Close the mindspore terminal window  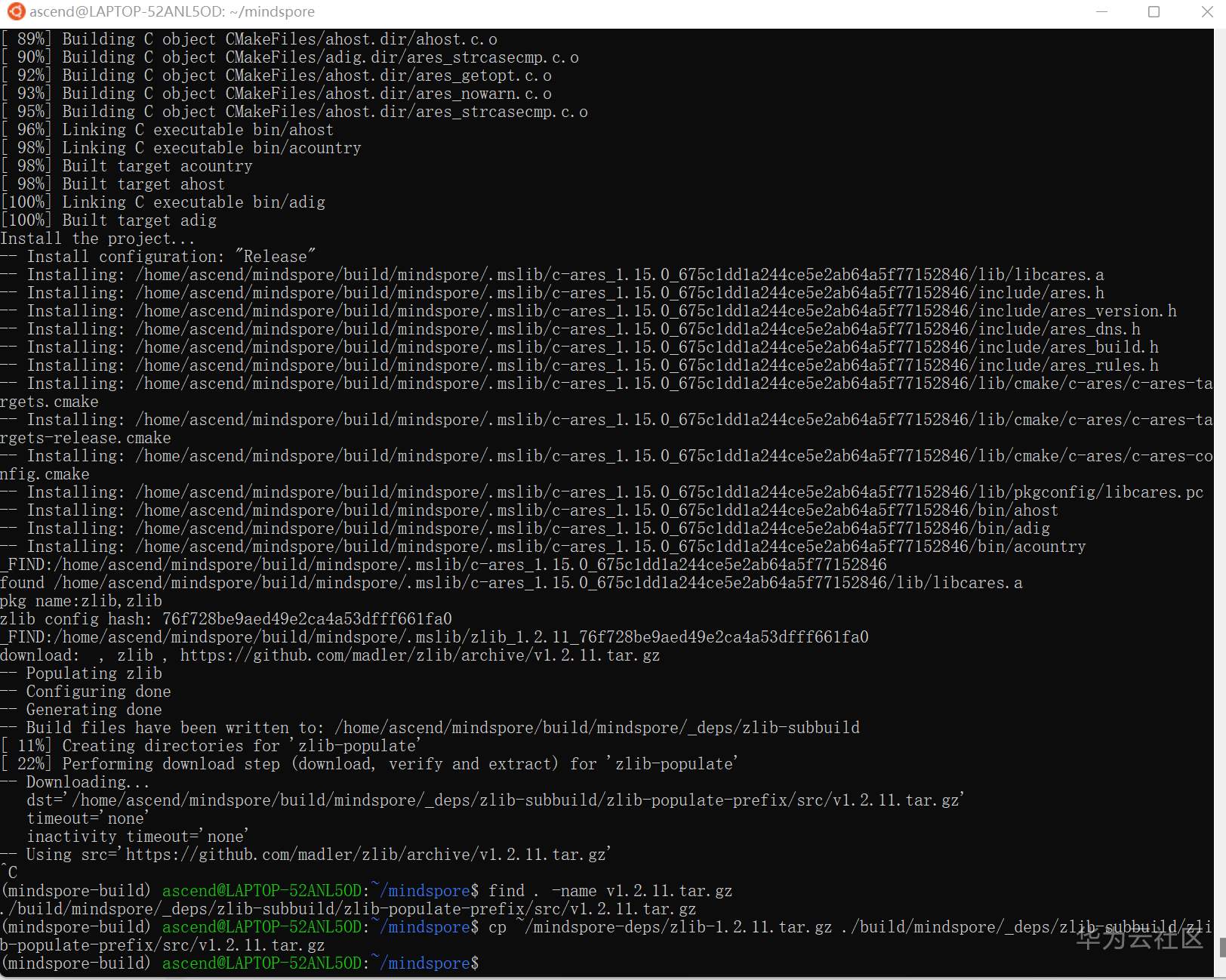(x=1206, y=11)
